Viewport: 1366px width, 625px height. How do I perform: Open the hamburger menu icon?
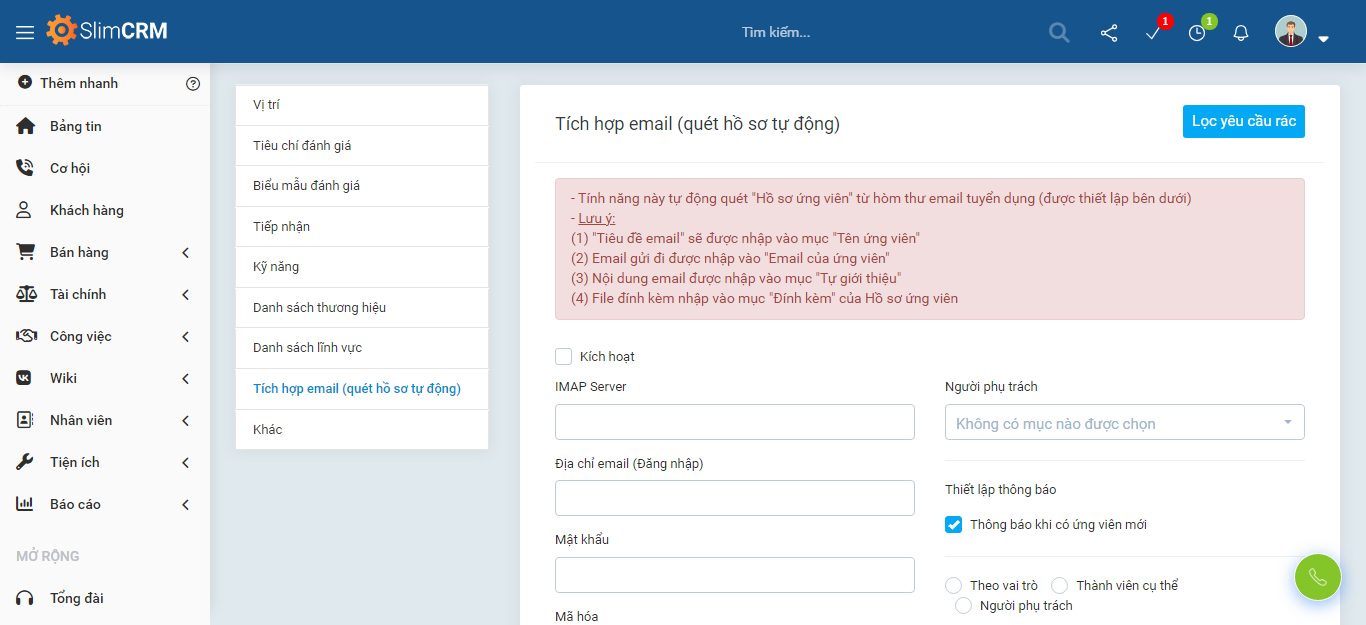[25, 32]
